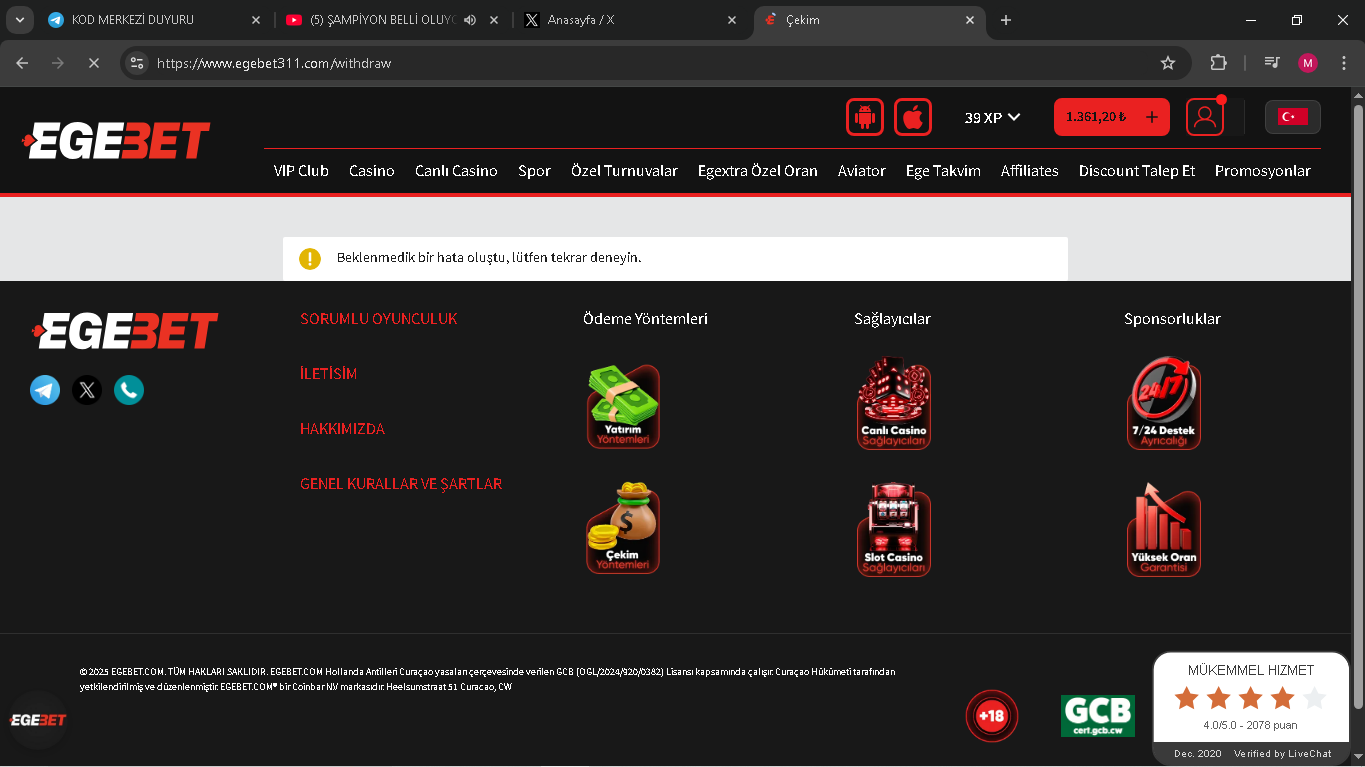The width and height of the screenshot is (1365, 767).
Task: Open Egextra Özel Oran menu item
Action: (x=758, y=171)
